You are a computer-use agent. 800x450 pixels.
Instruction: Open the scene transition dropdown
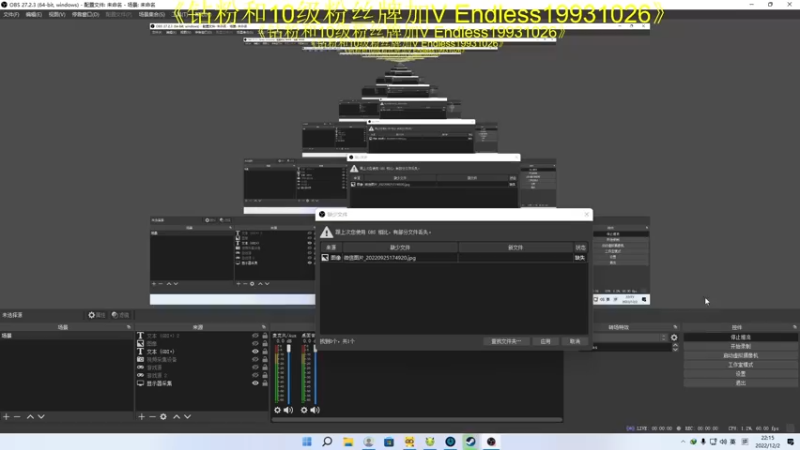click(x=630, y=337)
